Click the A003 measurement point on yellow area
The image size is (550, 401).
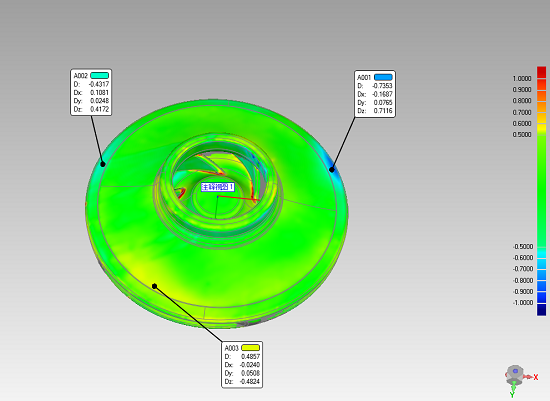[x=154, y=286]
